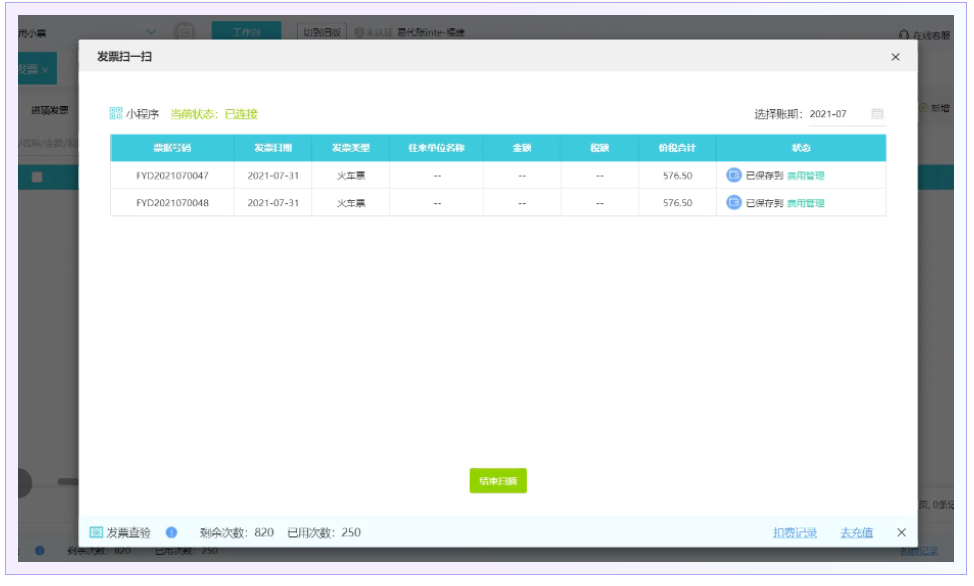Toggle the select-all checkbox in background table

[38, 177]
